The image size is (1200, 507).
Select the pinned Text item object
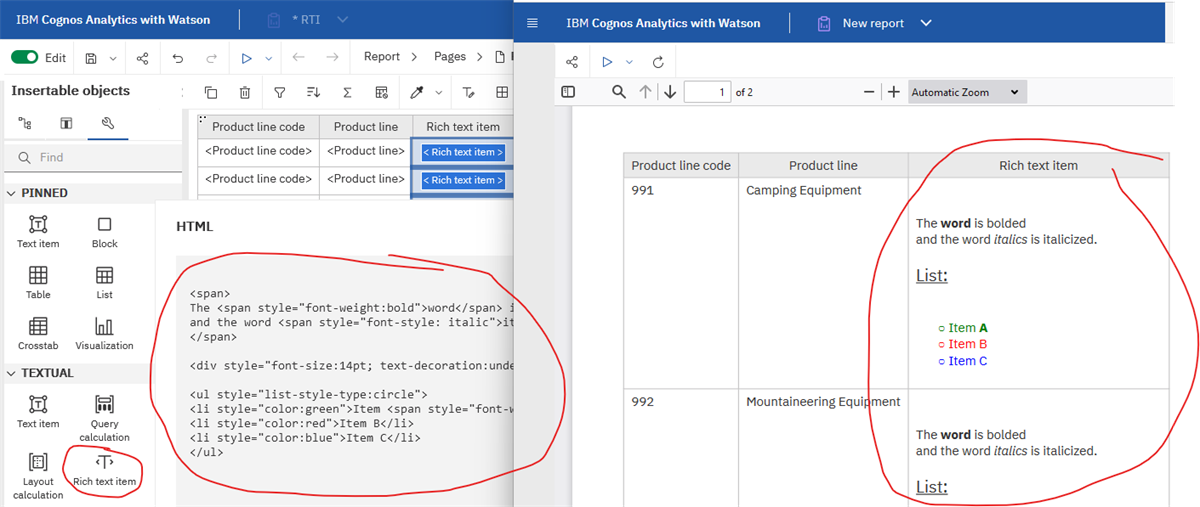click(38, 231)
